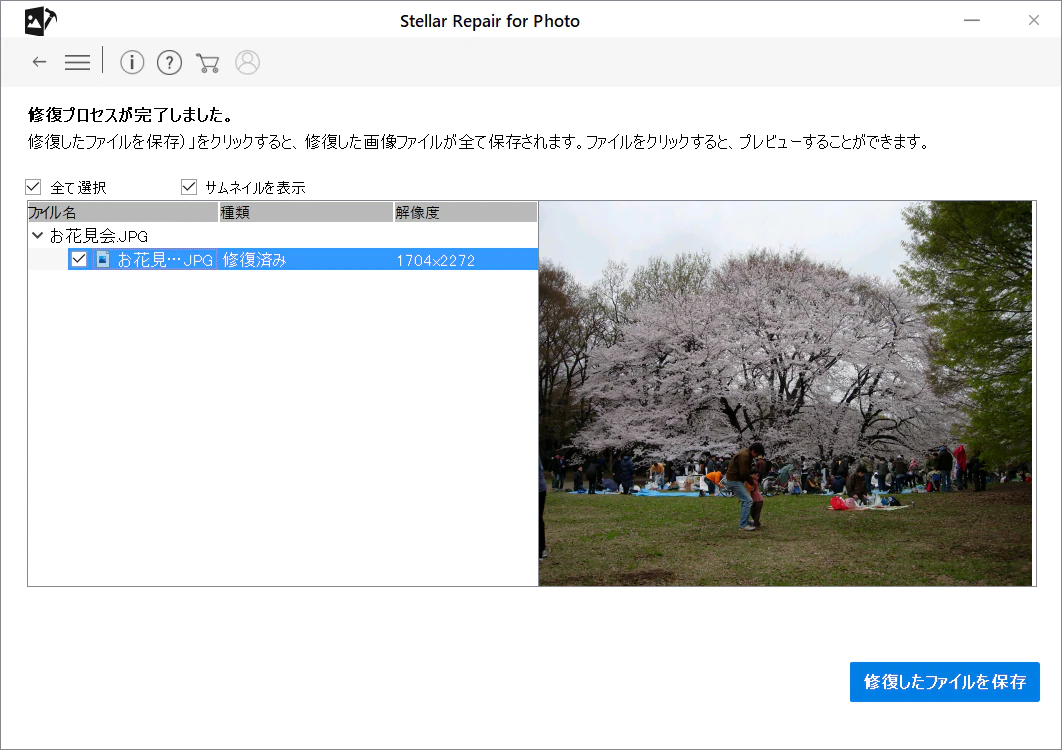Open the user account icon
1062x750 pixels.
[247, 62]
